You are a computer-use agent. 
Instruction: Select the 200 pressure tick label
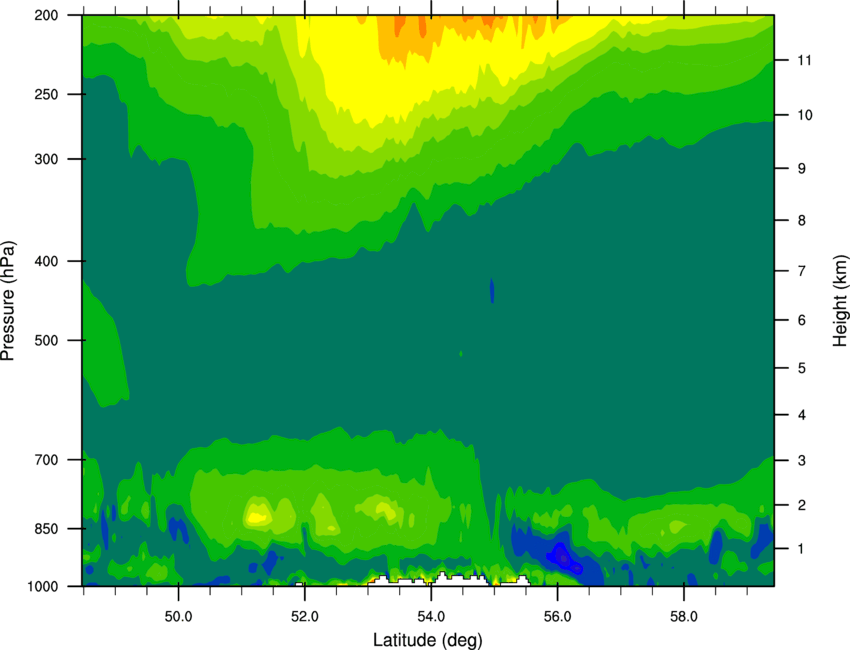[46, 15]
